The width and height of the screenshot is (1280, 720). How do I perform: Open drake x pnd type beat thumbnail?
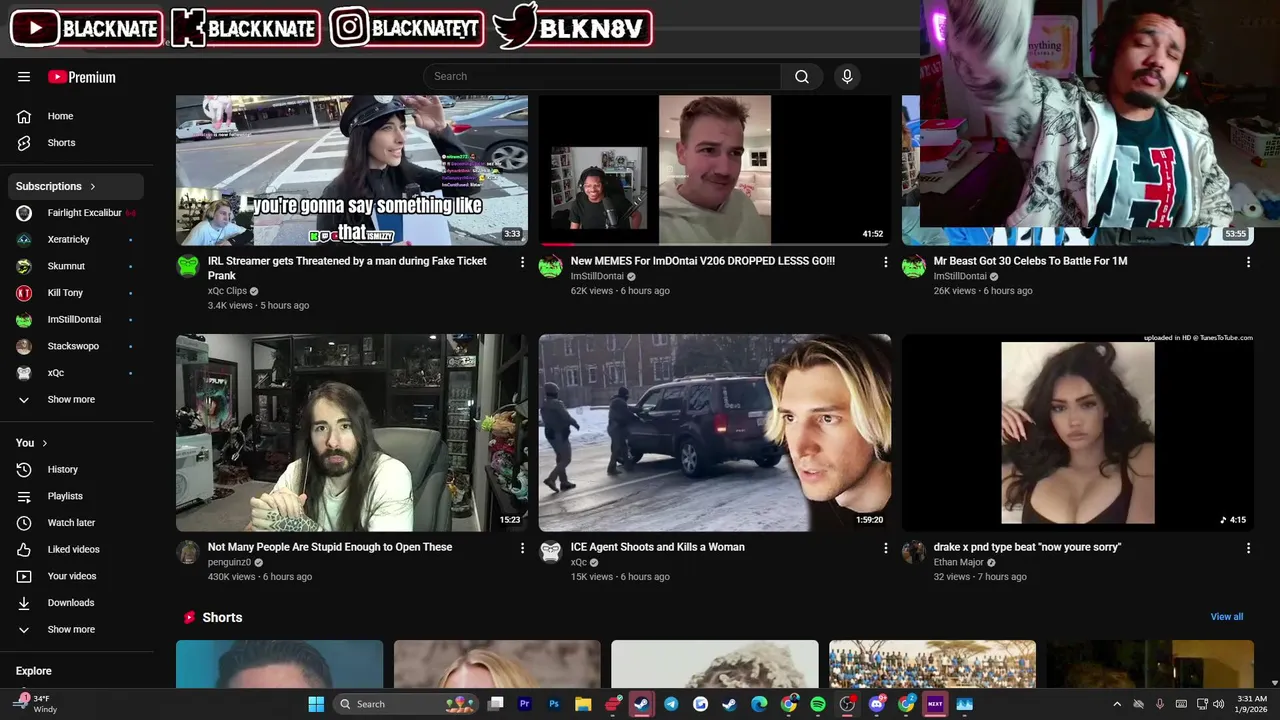click(x=1078, y=433)
